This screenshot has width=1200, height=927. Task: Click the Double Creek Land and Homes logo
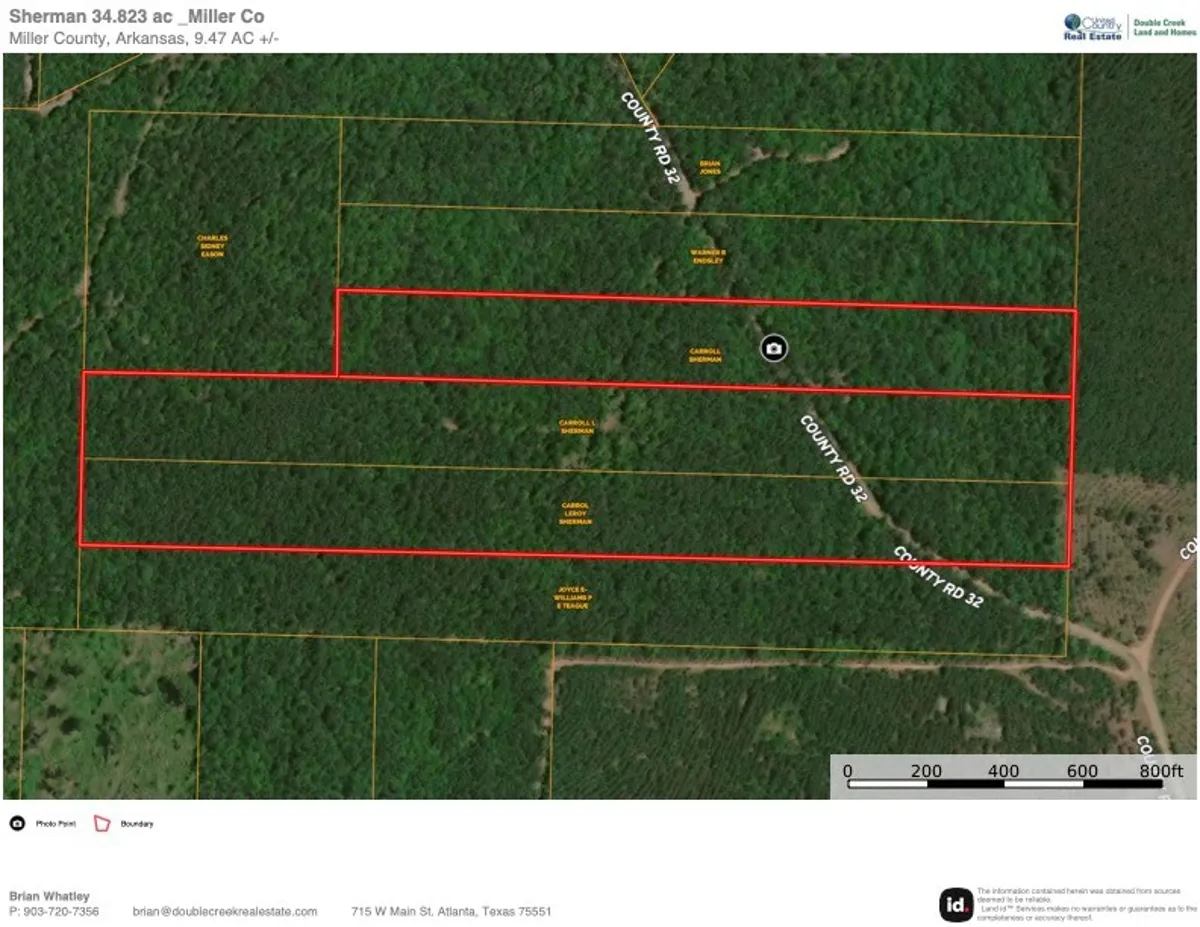(x=1163, y=27)
